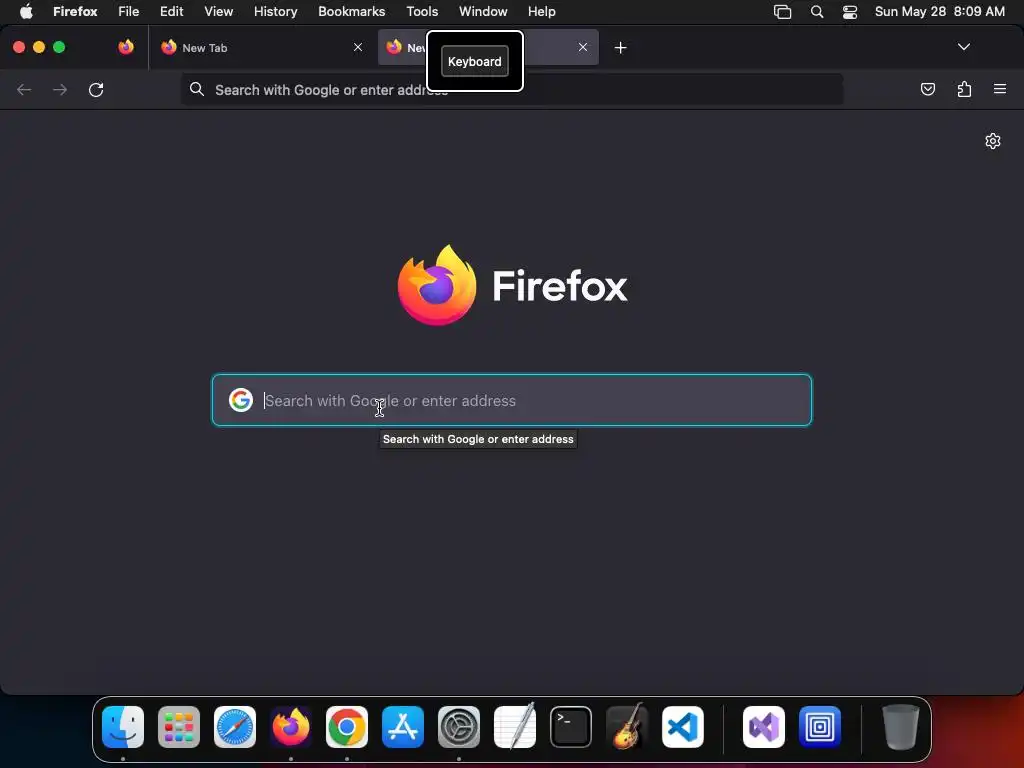
Task: Click the Forward navigation arrow
Action: point(60,89)
